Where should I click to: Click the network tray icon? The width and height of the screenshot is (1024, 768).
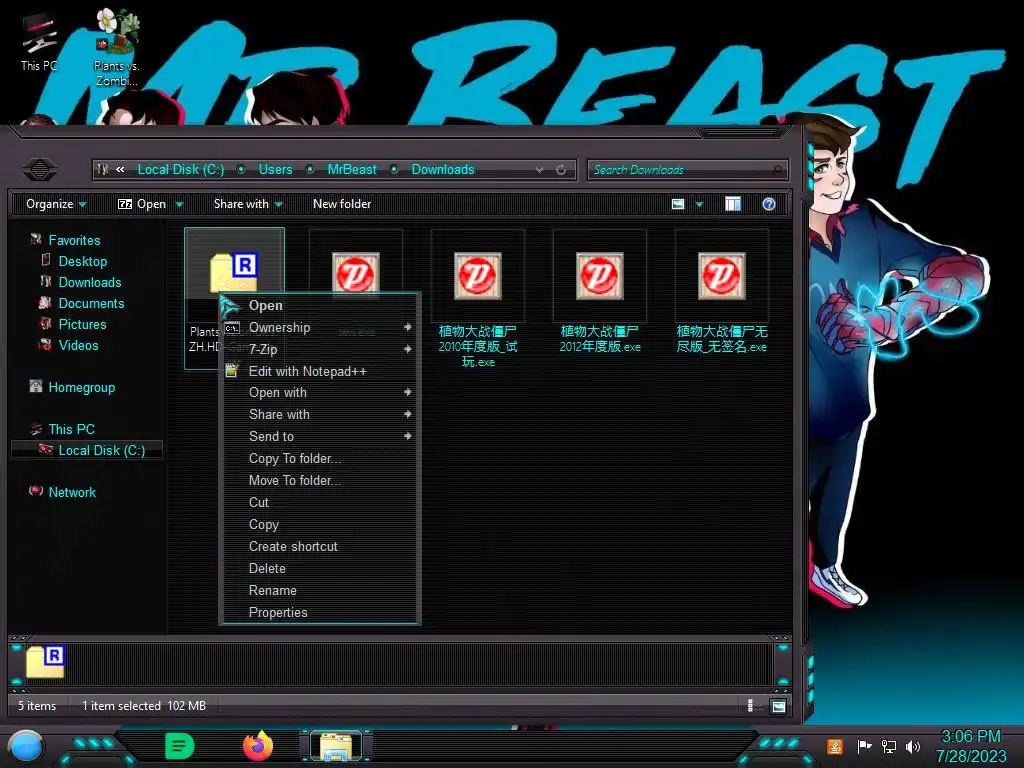coord(889,746)
